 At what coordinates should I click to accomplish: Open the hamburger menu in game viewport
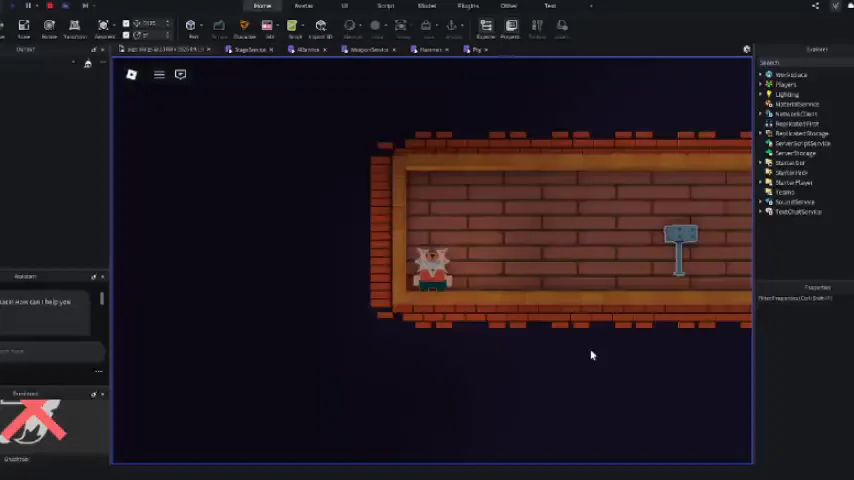point(159,74)
